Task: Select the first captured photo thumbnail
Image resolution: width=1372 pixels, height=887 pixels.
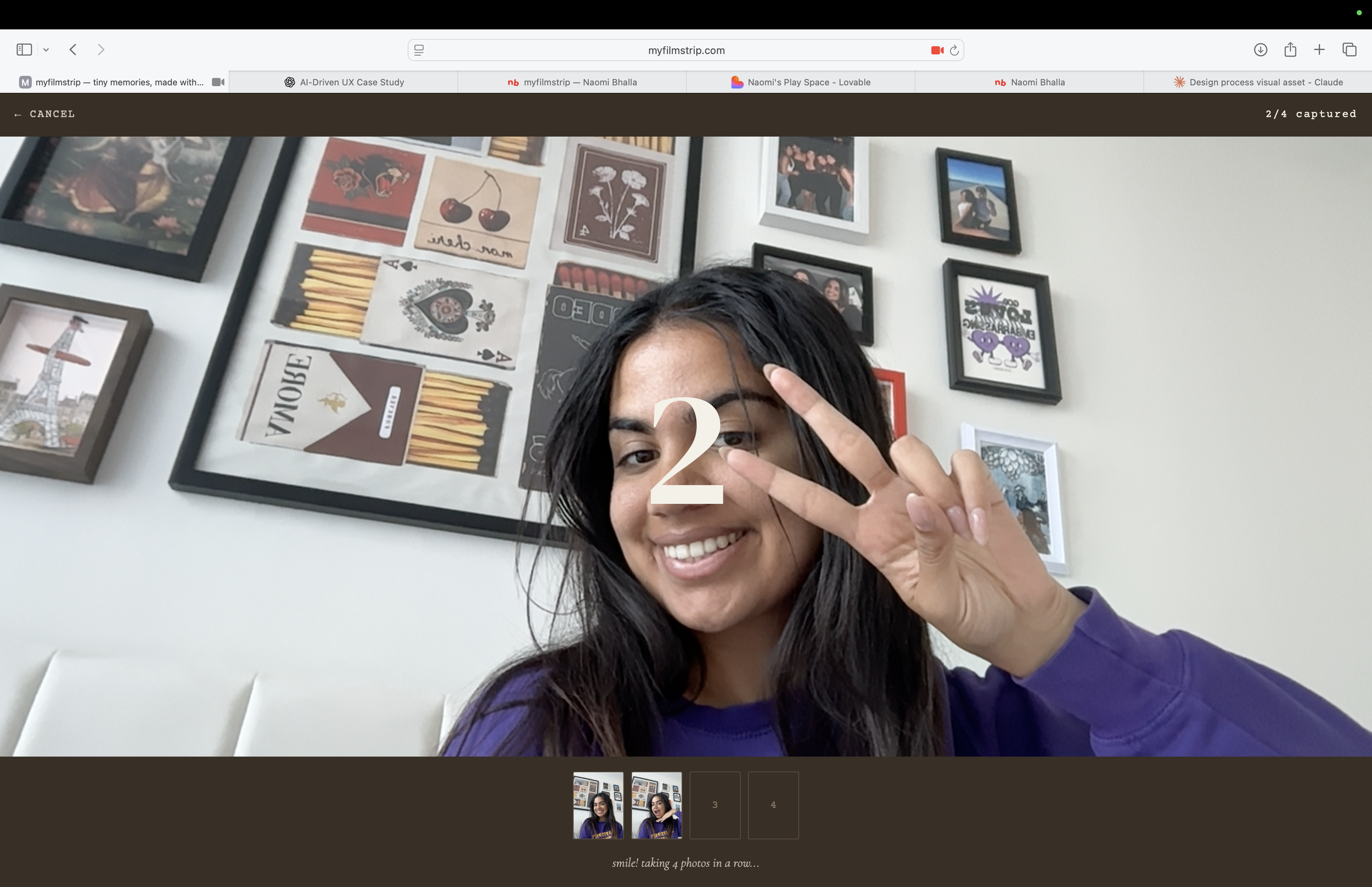Action: tap(598, 805)
